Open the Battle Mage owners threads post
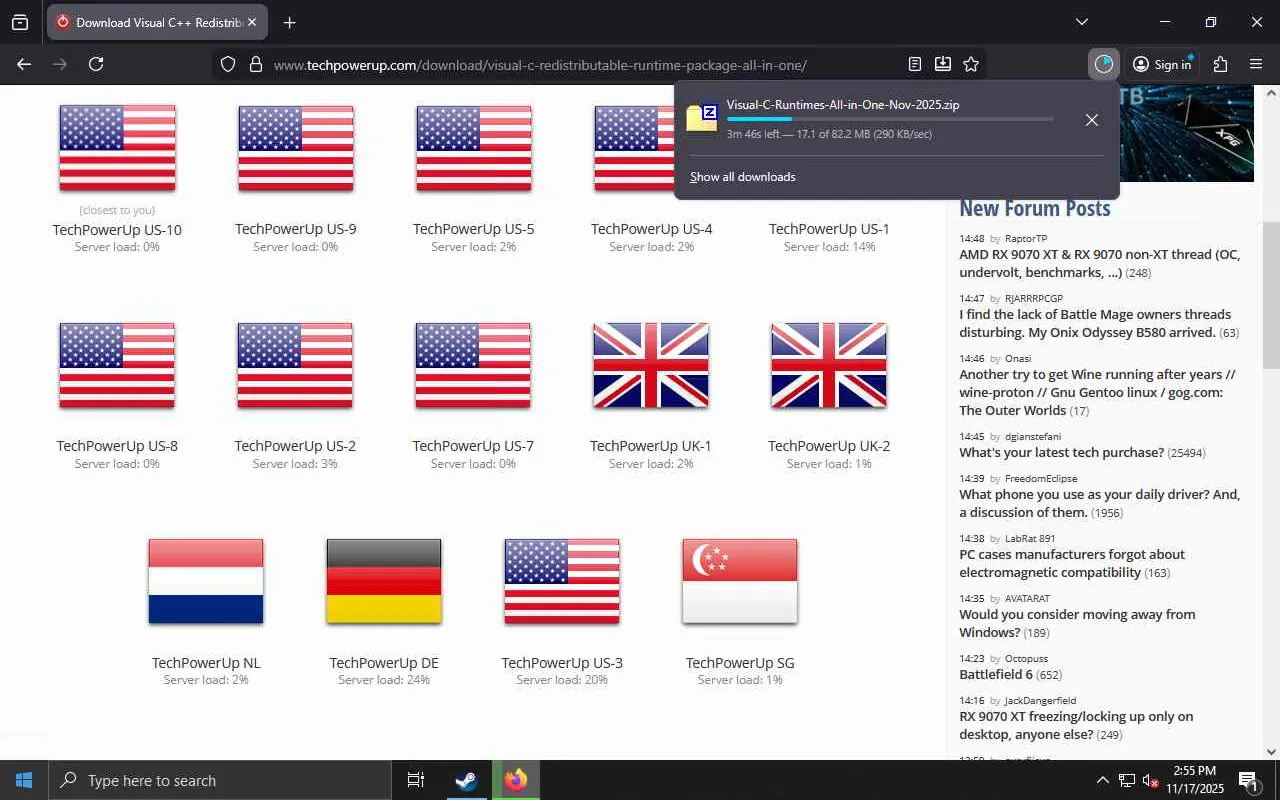Screen dimensions: 1280x800 1095,323
